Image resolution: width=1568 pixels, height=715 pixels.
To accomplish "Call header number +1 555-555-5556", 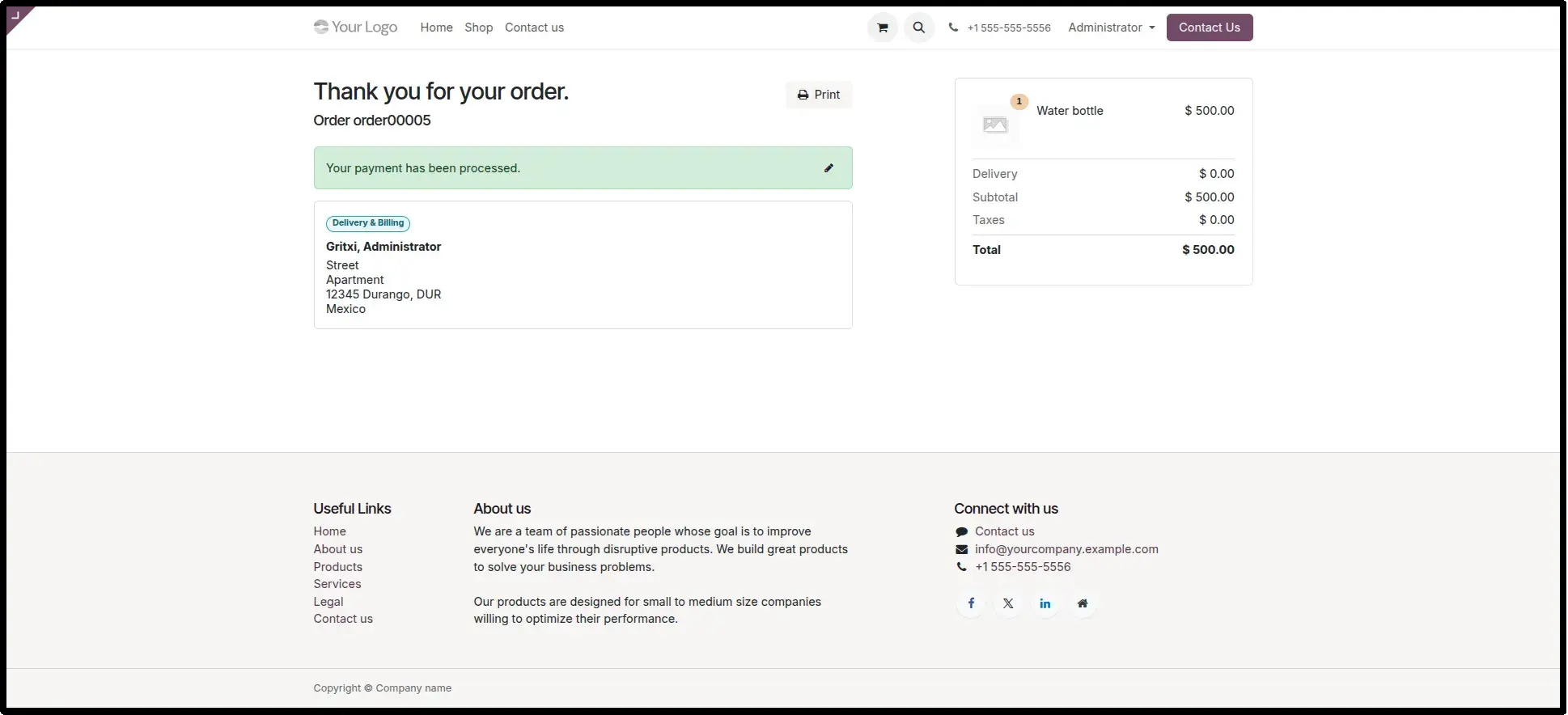I will [x=1009, y=27].
